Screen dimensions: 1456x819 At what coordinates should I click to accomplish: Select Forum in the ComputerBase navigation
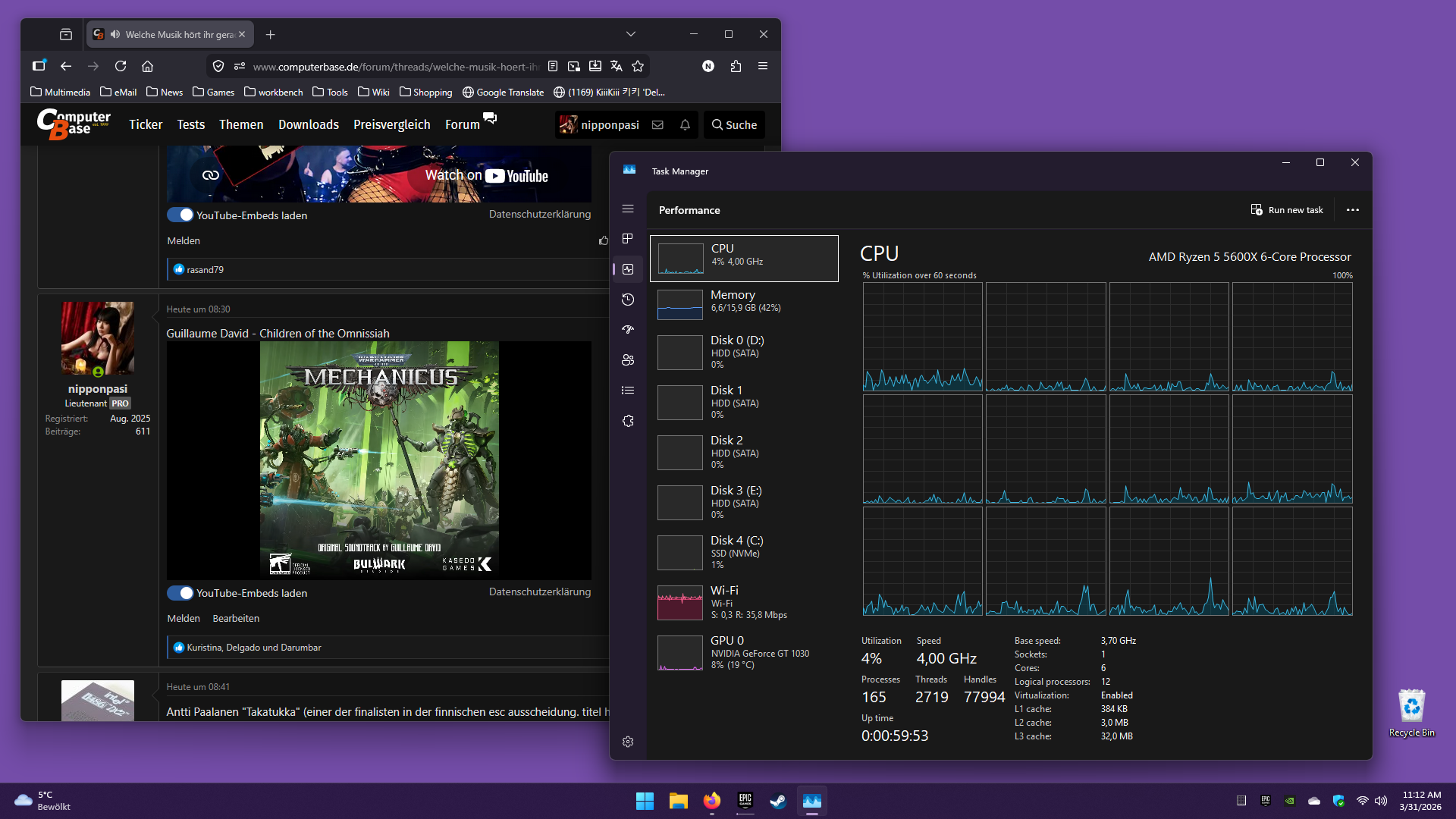point(461,124)
